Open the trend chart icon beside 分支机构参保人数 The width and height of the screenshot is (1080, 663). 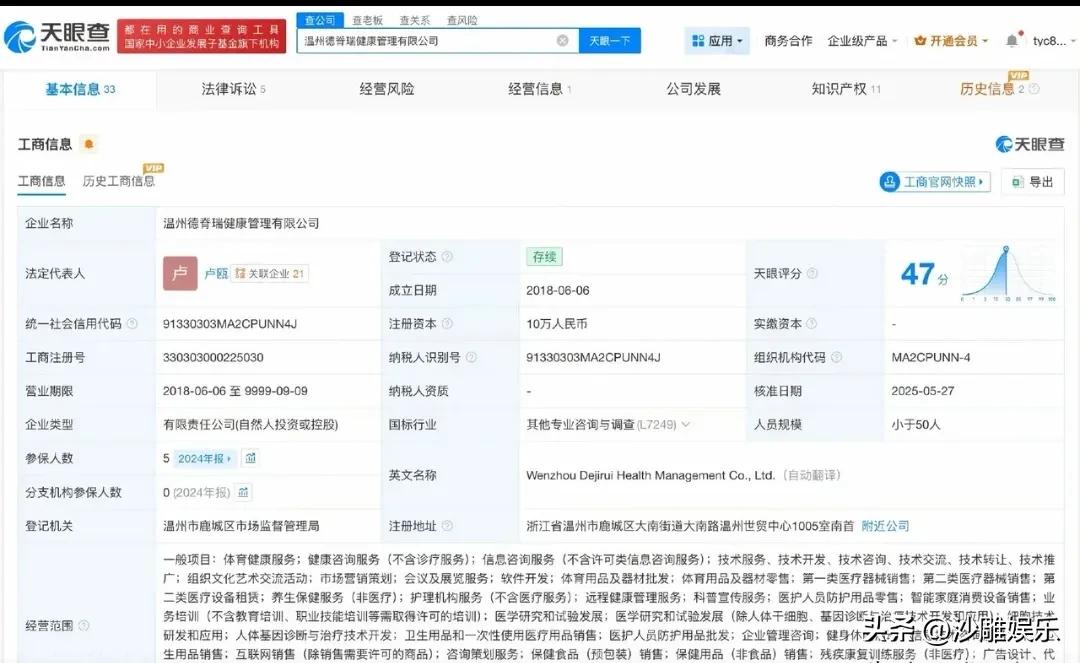[243, 492]
